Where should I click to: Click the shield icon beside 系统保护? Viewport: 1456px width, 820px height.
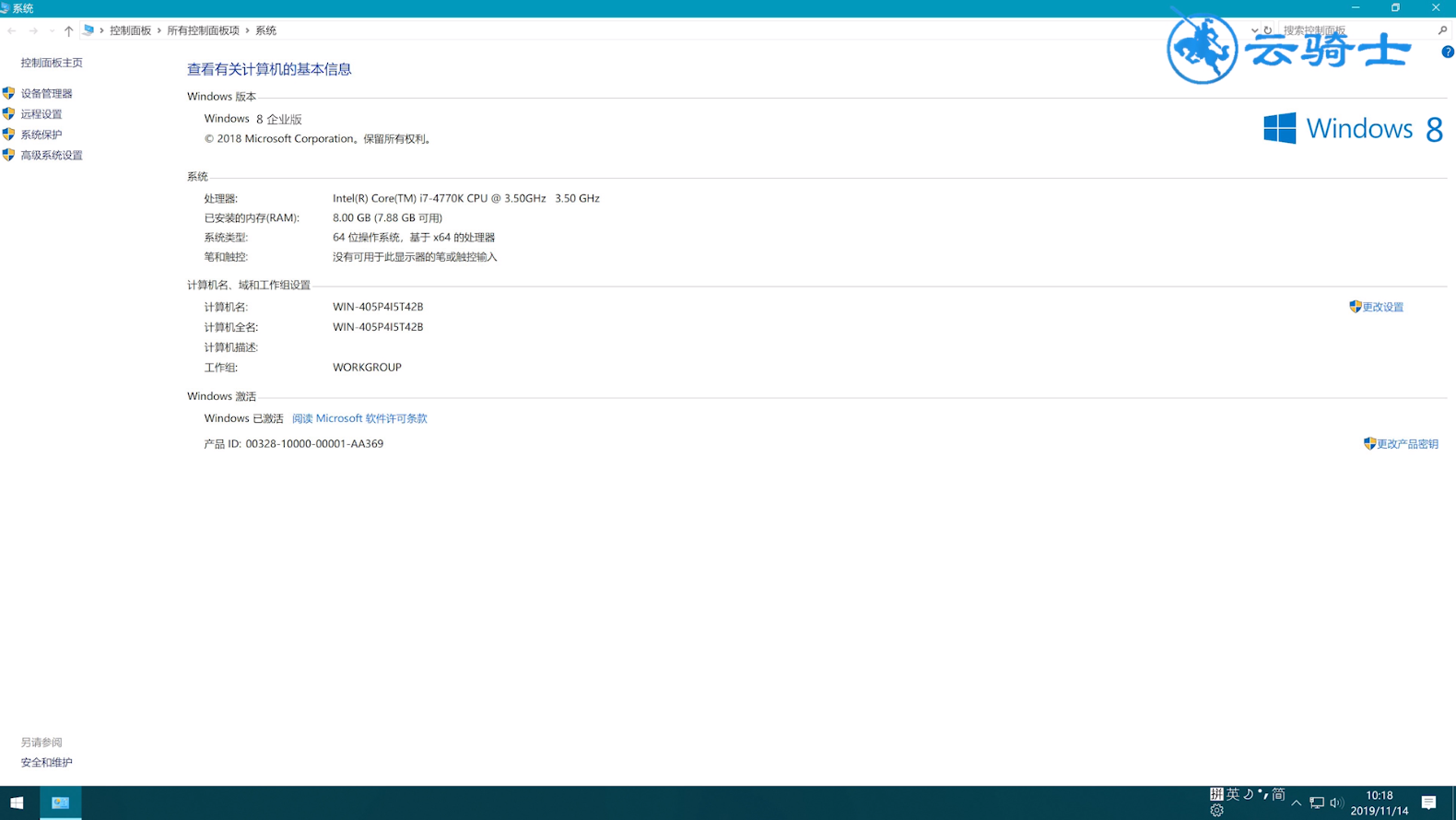click(x=8, y=134)
